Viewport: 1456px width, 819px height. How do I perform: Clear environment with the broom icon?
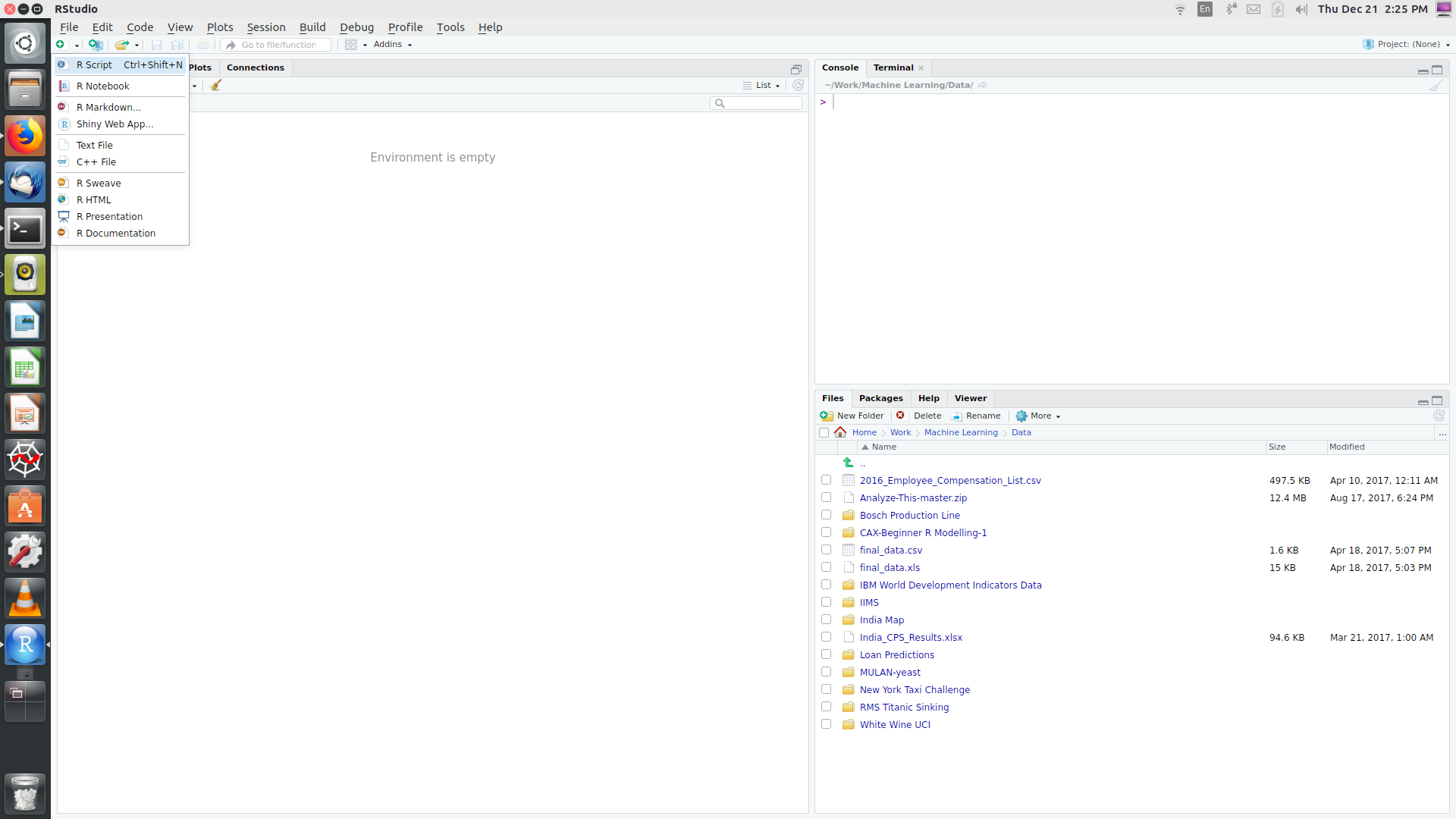click(216, 85)
